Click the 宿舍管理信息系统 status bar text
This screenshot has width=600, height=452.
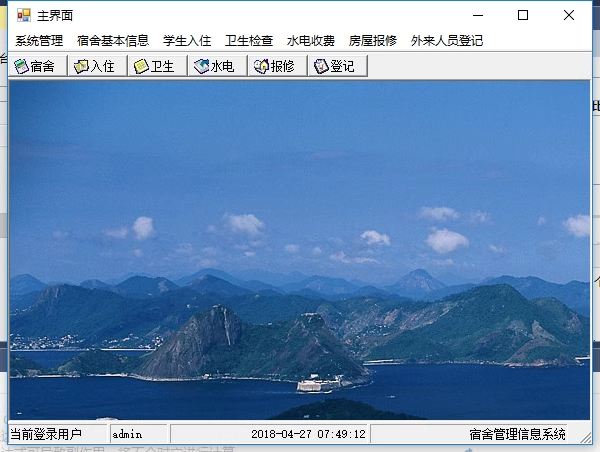[x=517, y=434]
